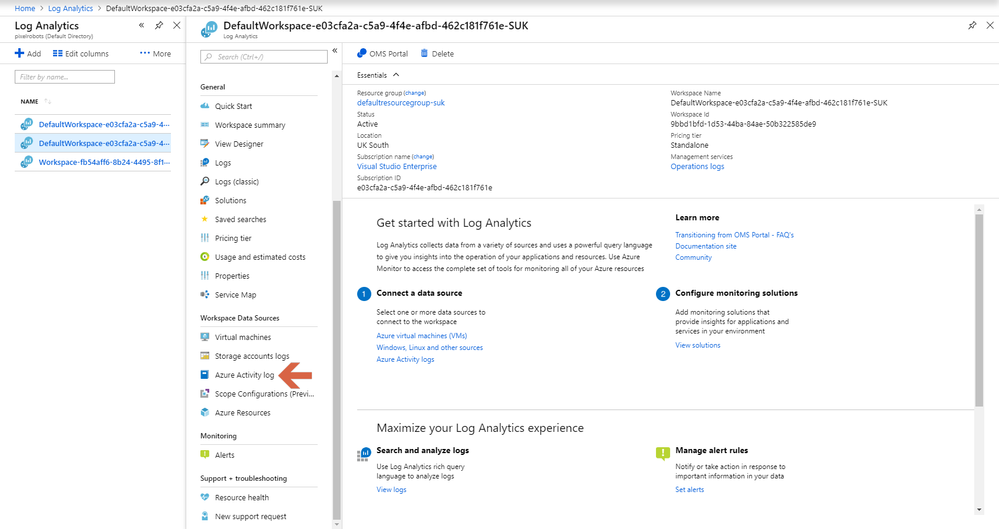Change the subscription name
999x529 pixels.
423,156
